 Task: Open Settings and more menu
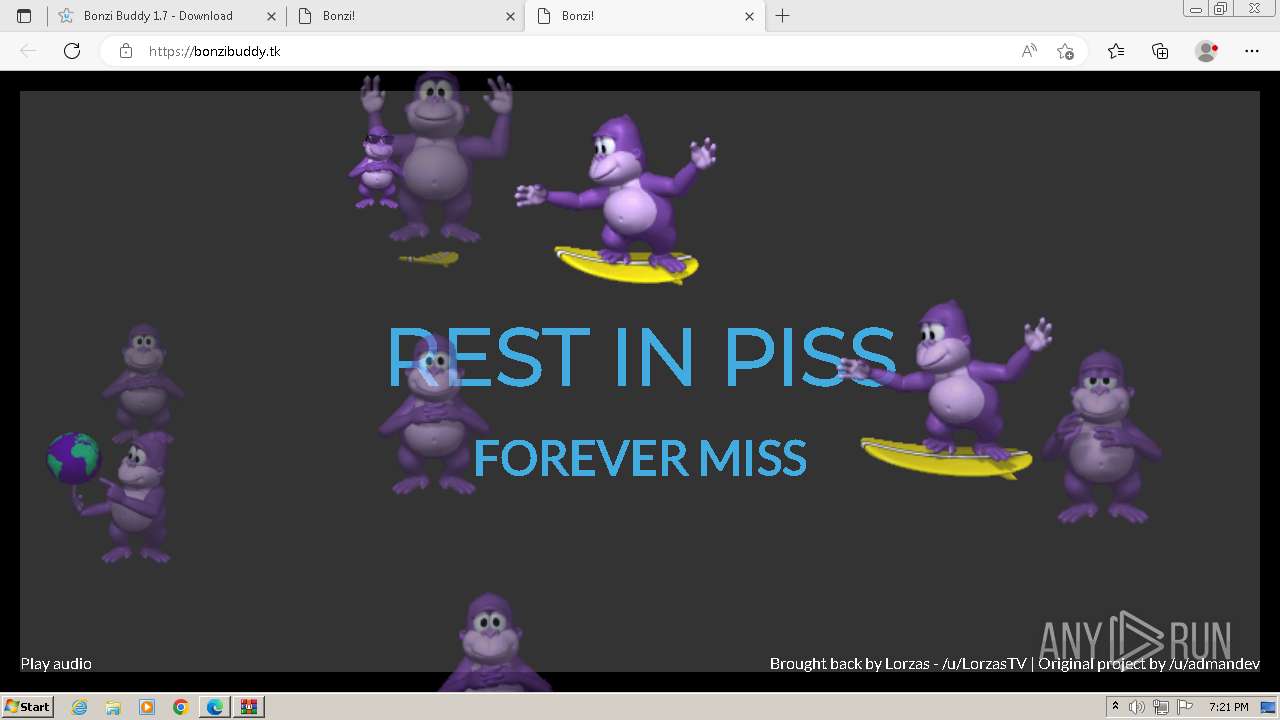[1252, 51]
